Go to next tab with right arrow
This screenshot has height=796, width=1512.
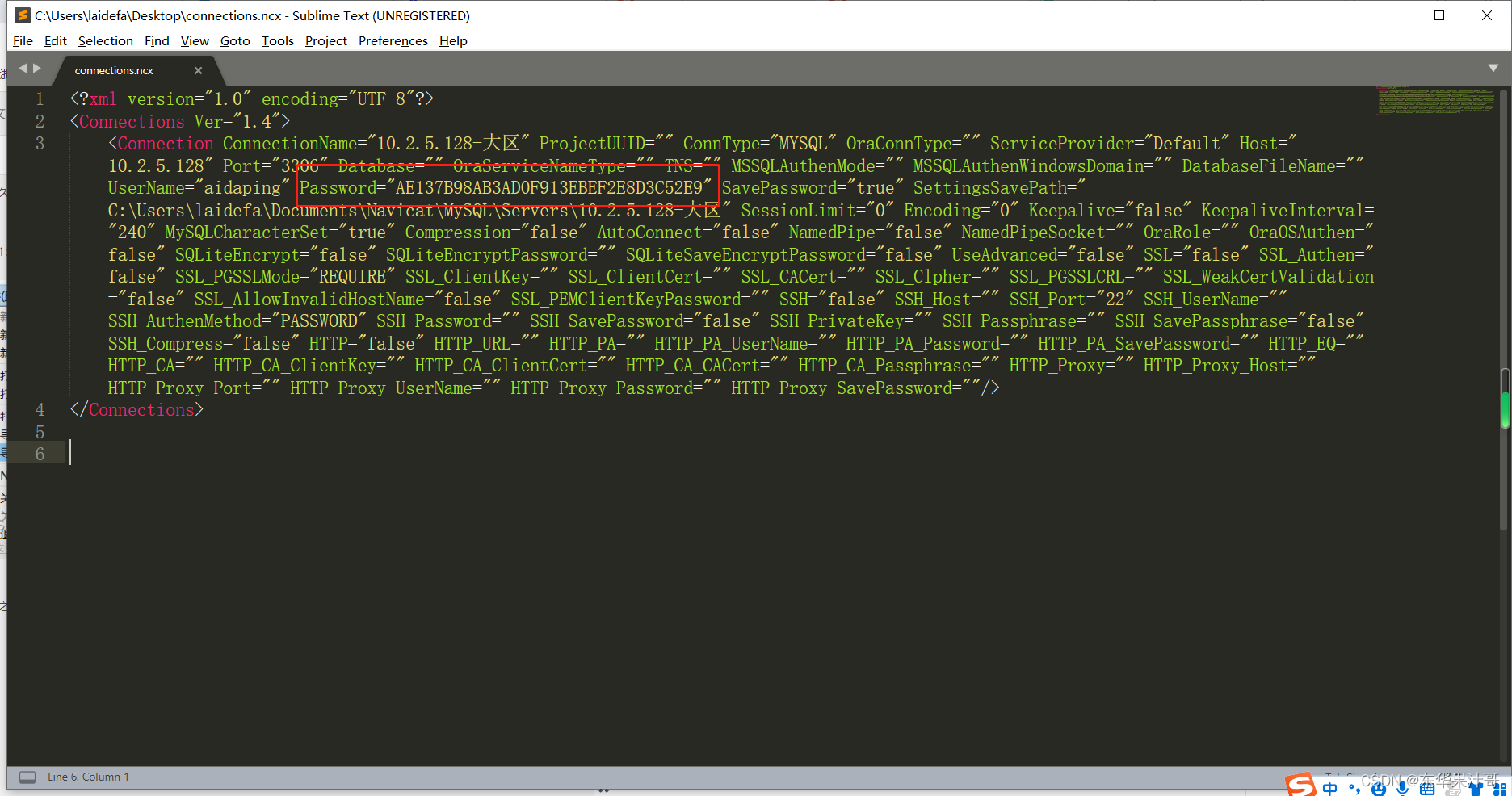click(37, 69)
